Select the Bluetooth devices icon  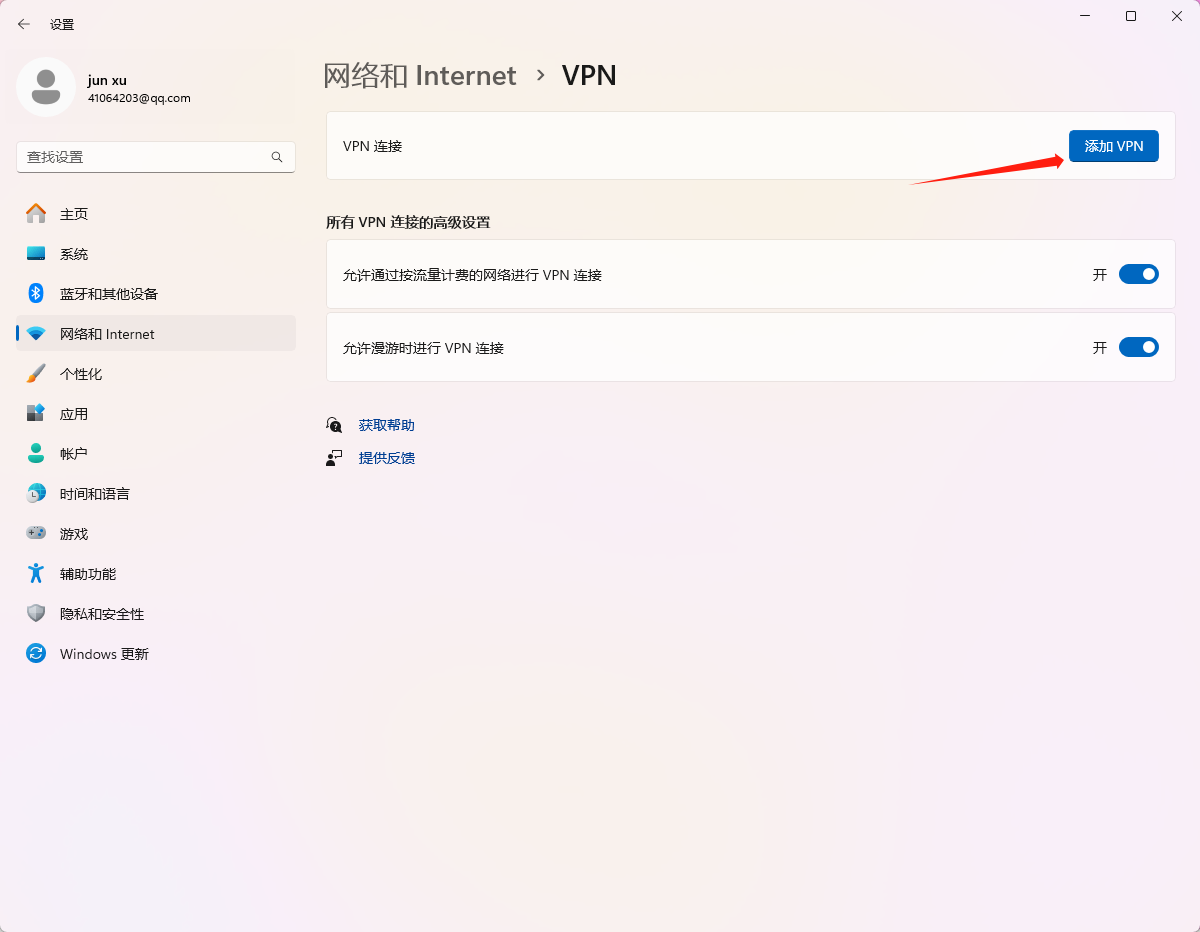36,294
